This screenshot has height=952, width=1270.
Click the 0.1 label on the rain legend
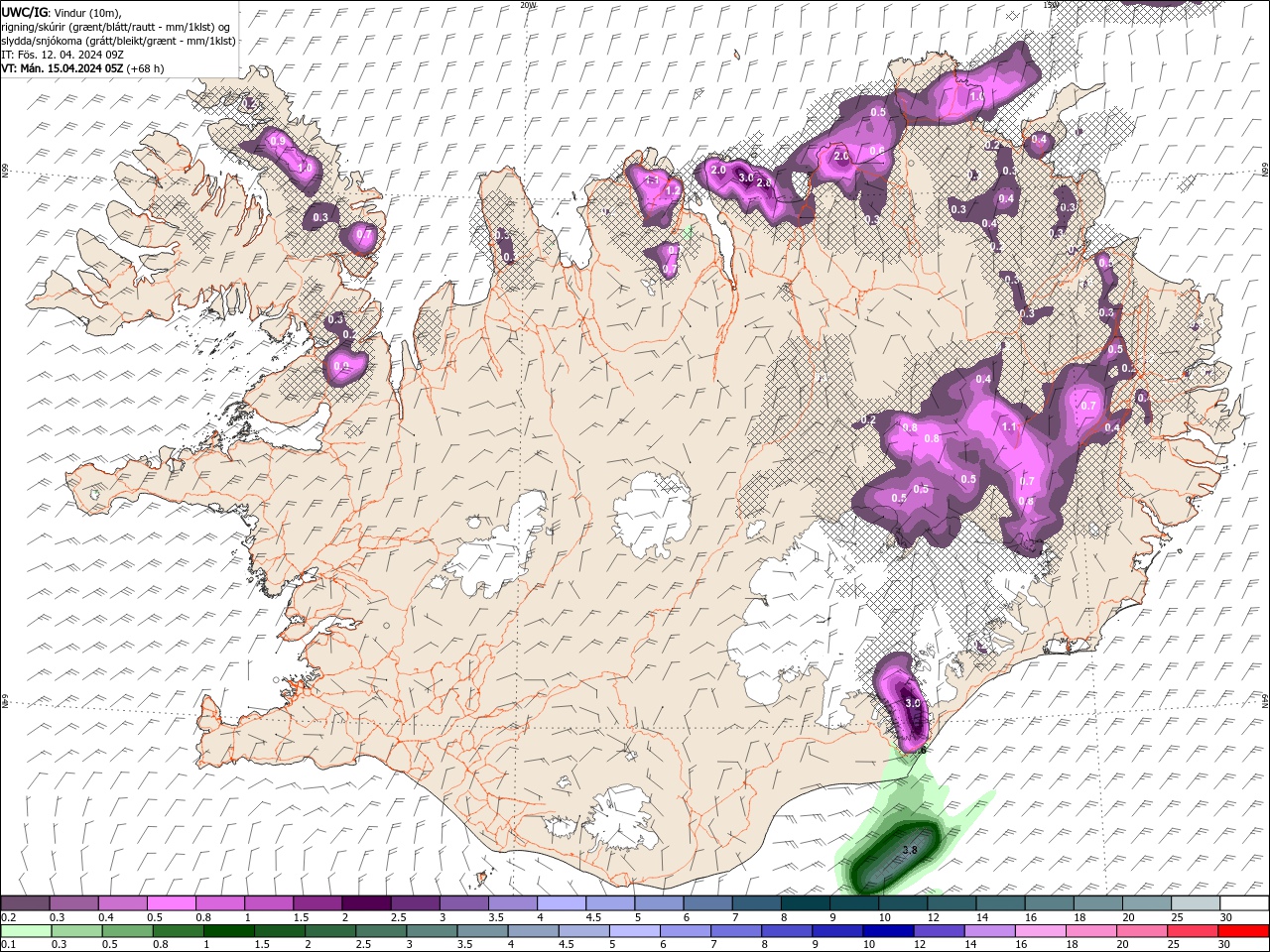8,945
